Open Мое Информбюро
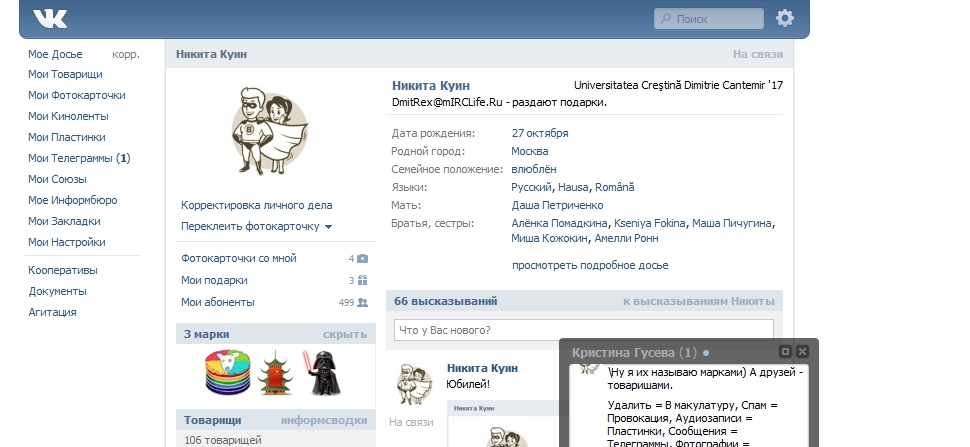970x447 pixels. coord(72,200)
